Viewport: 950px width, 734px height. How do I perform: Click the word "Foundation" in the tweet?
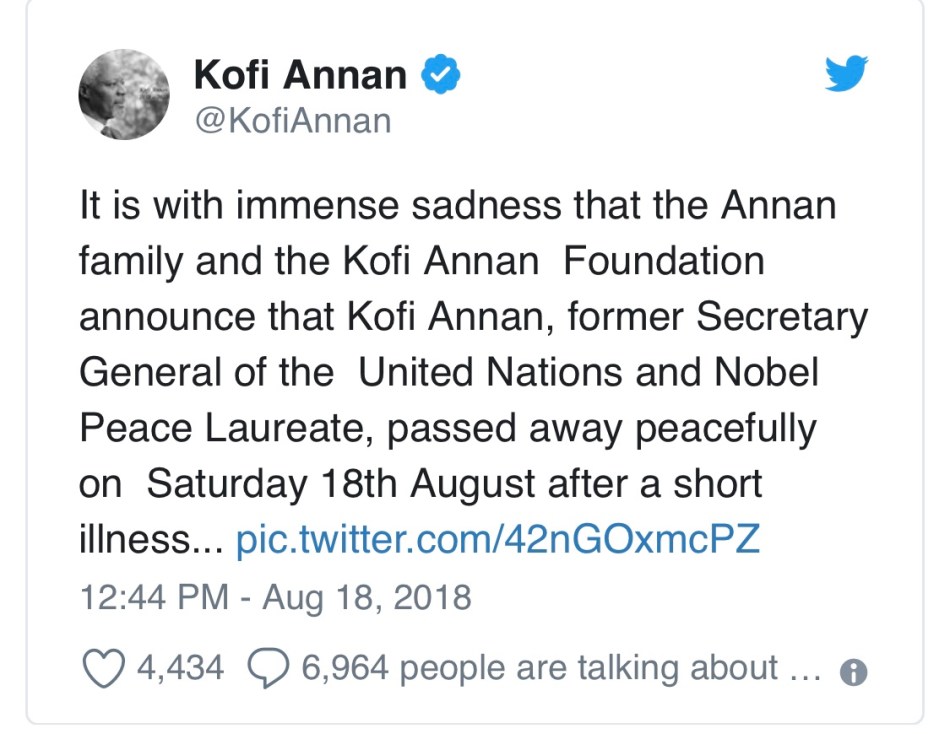(x=664, y=262)
